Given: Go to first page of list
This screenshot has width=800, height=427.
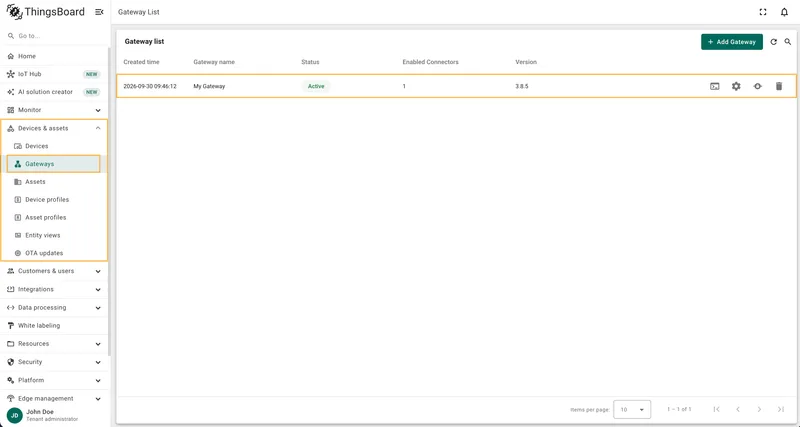Looking at the screenshot, I should tap(716, 409).
